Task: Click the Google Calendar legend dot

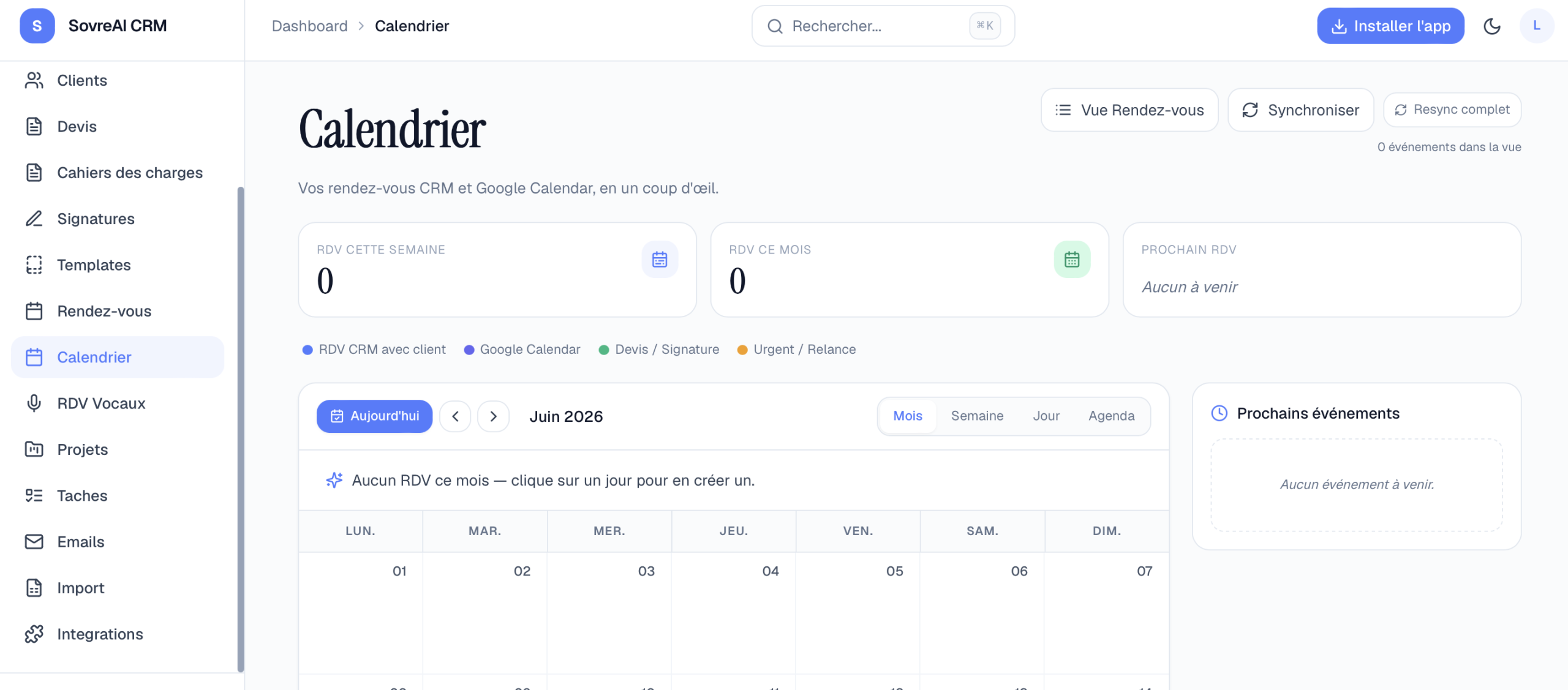Action: pos(469,350)
